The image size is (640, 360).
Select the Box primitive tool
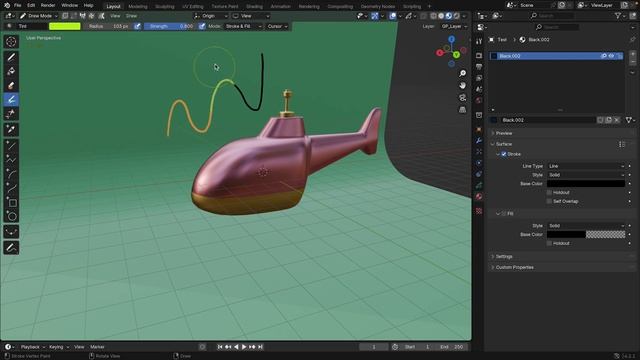[11, 202]
